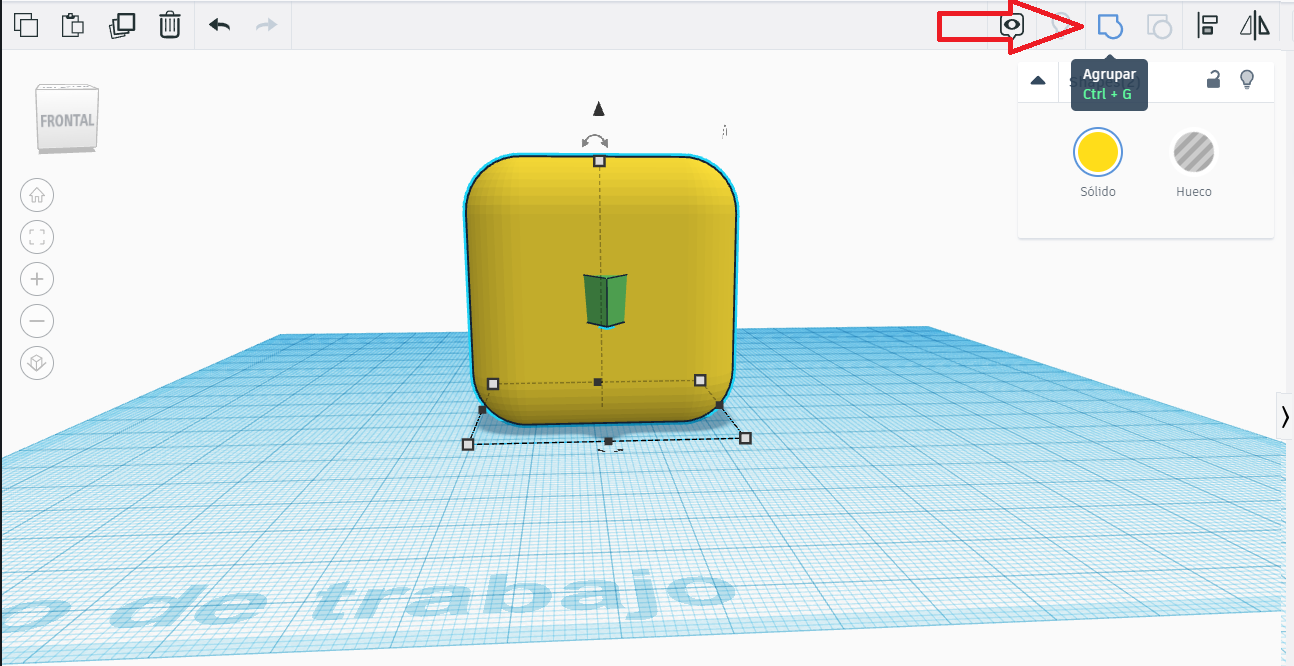Return to Home view
1294x666 pixels.
[x=37, y=195]
